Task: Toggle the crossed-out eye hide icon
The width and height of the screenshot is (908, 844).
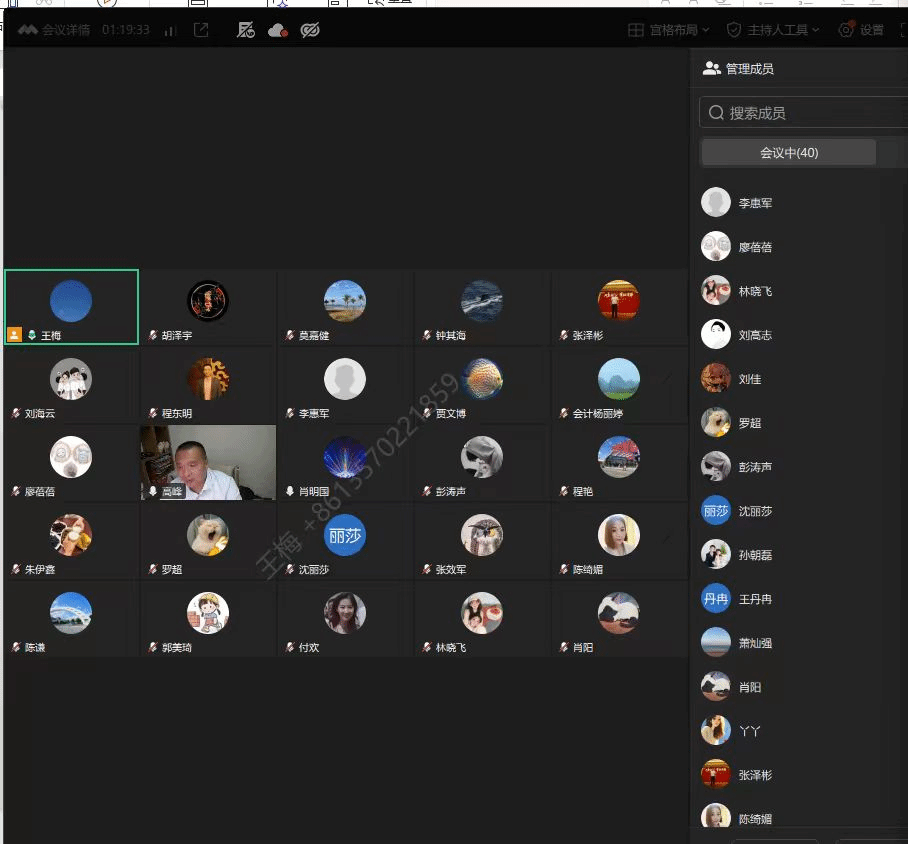Action: click(310, 30)
